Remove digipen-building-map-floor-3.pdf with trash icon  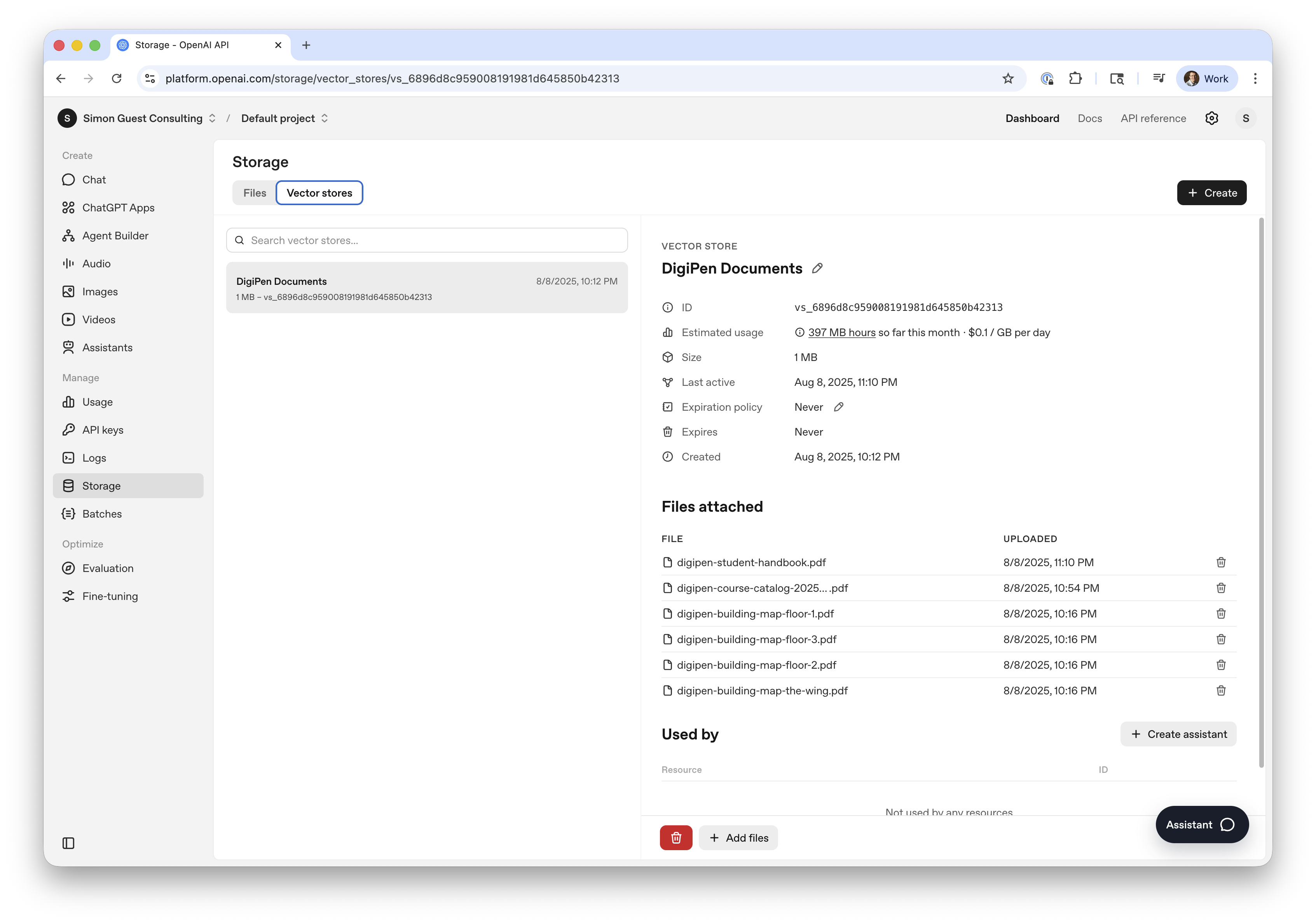click(1221, 639)
